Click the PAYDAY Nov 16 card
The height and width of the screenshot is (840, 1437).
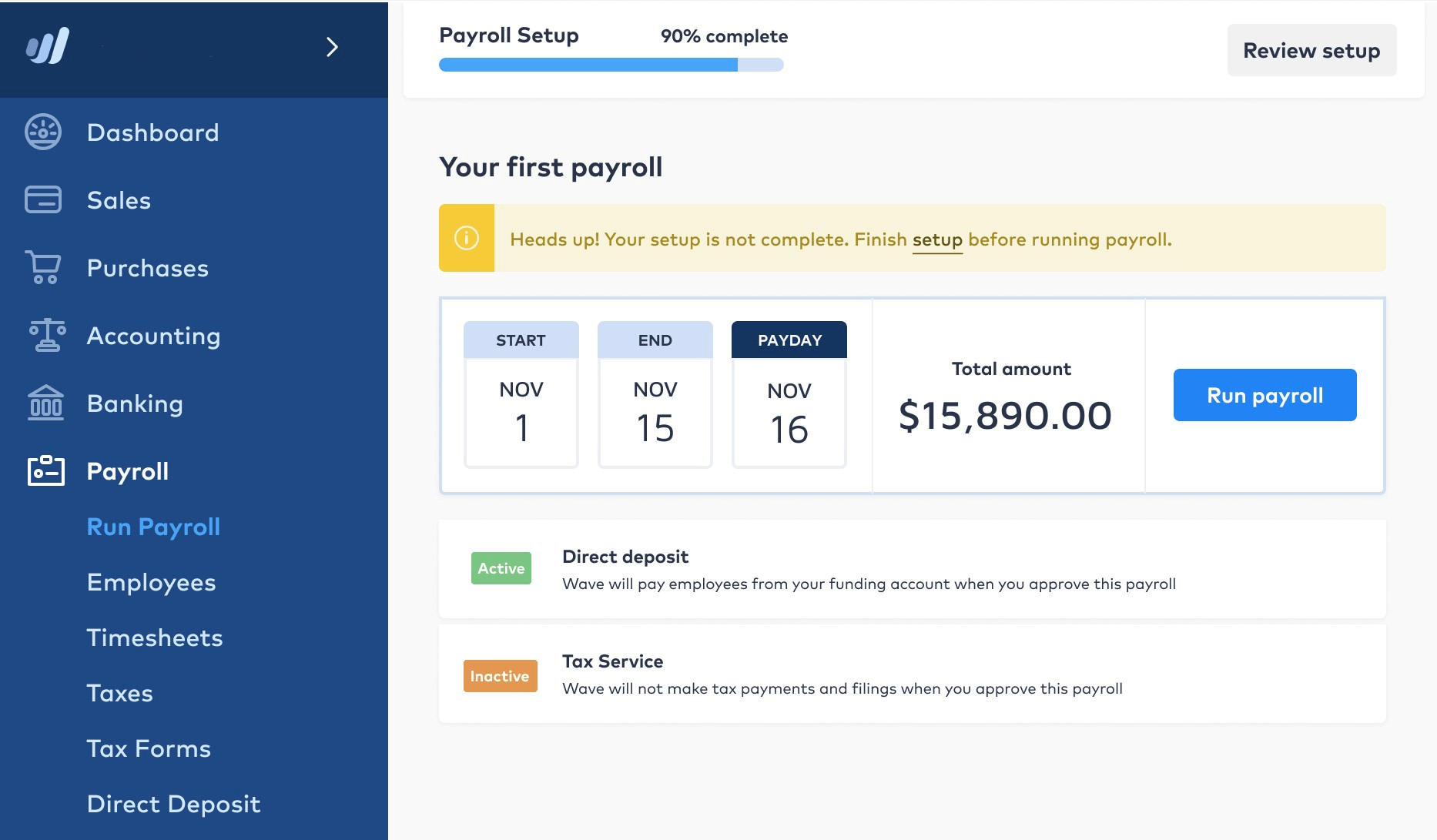click(x=789, y=394)
